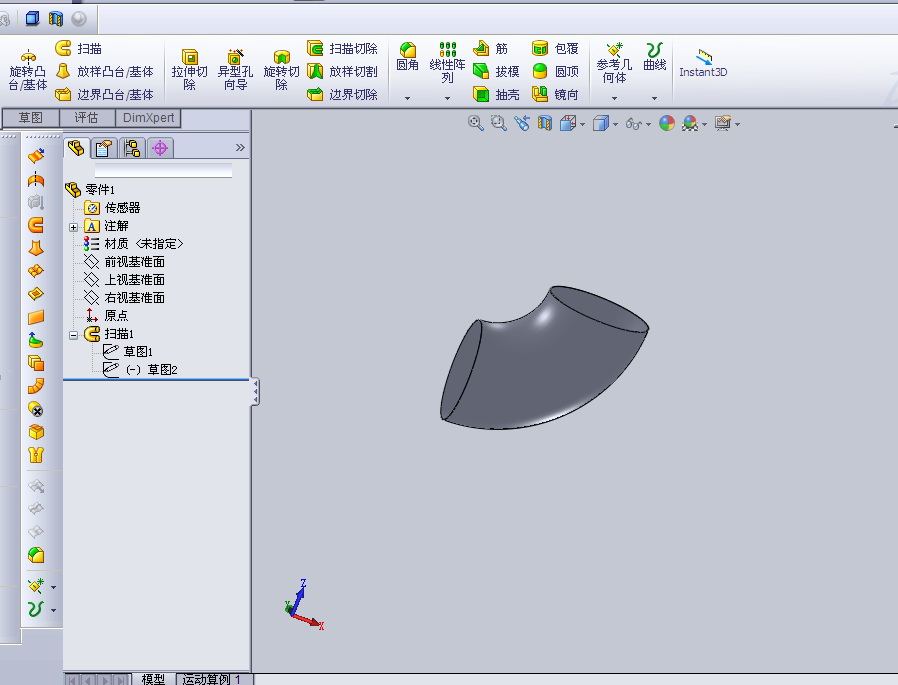
Task: Select 材质 <未指定> material item
Action: (x=133, y=243)
